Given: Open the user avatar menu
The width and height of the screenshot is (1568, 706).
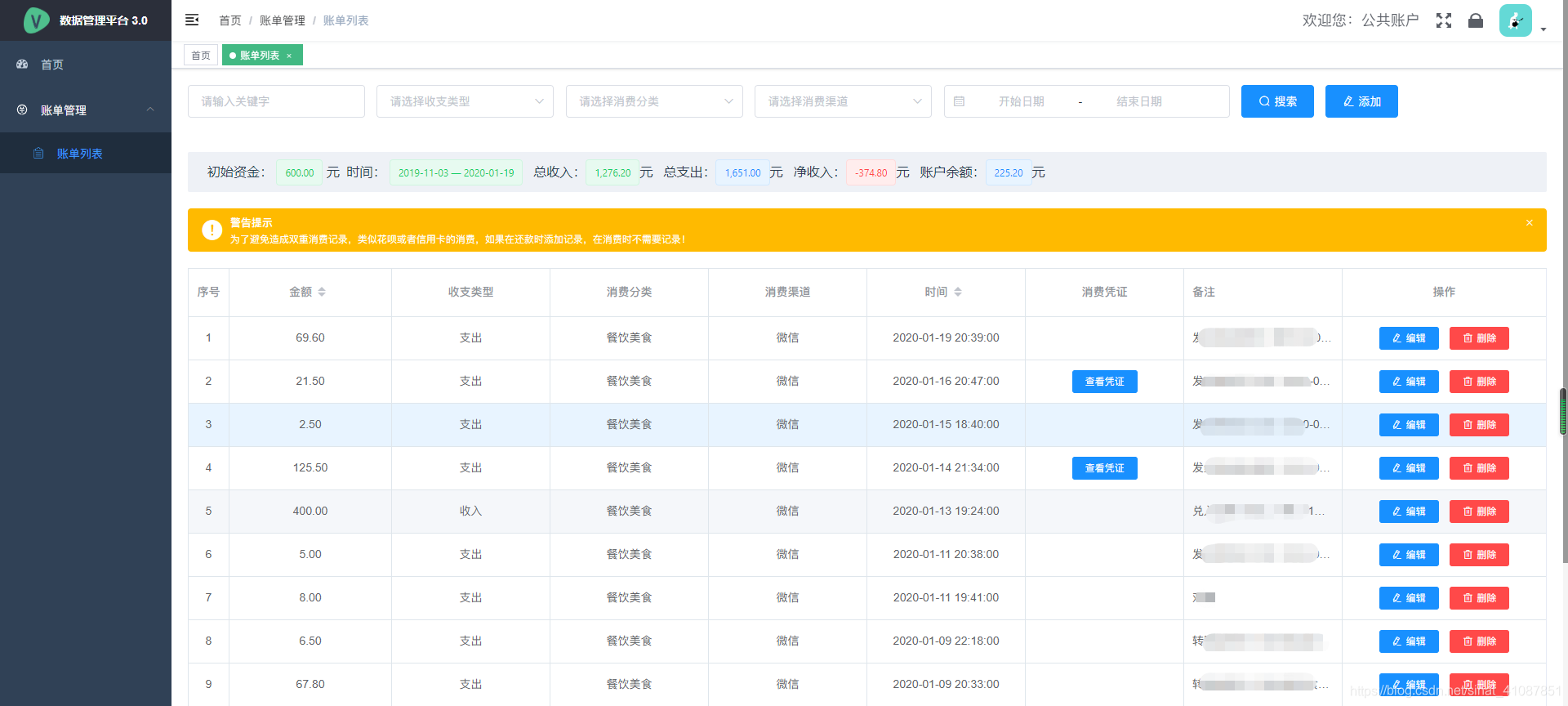Looking at the screenshot, I should pyautogui.click(x=1515, y=20).
